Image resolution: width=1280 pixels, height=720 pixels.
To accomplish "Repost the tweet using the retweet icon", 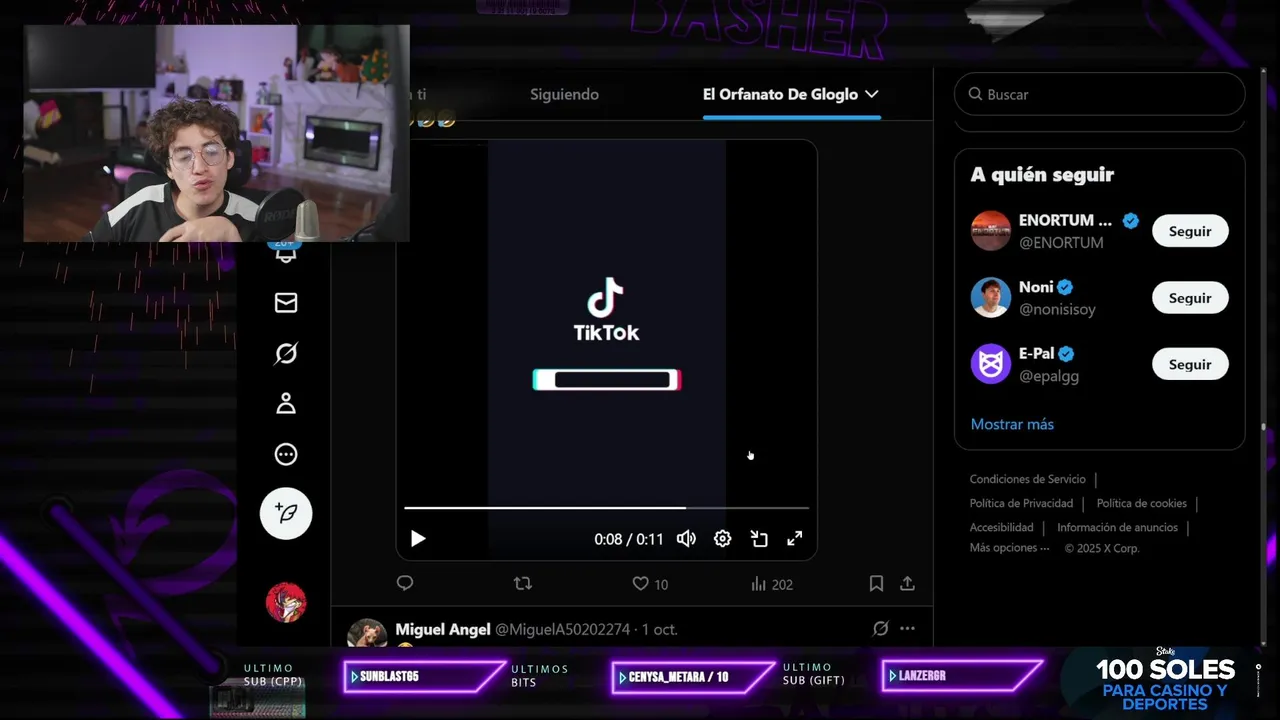I will click(522, 583).
